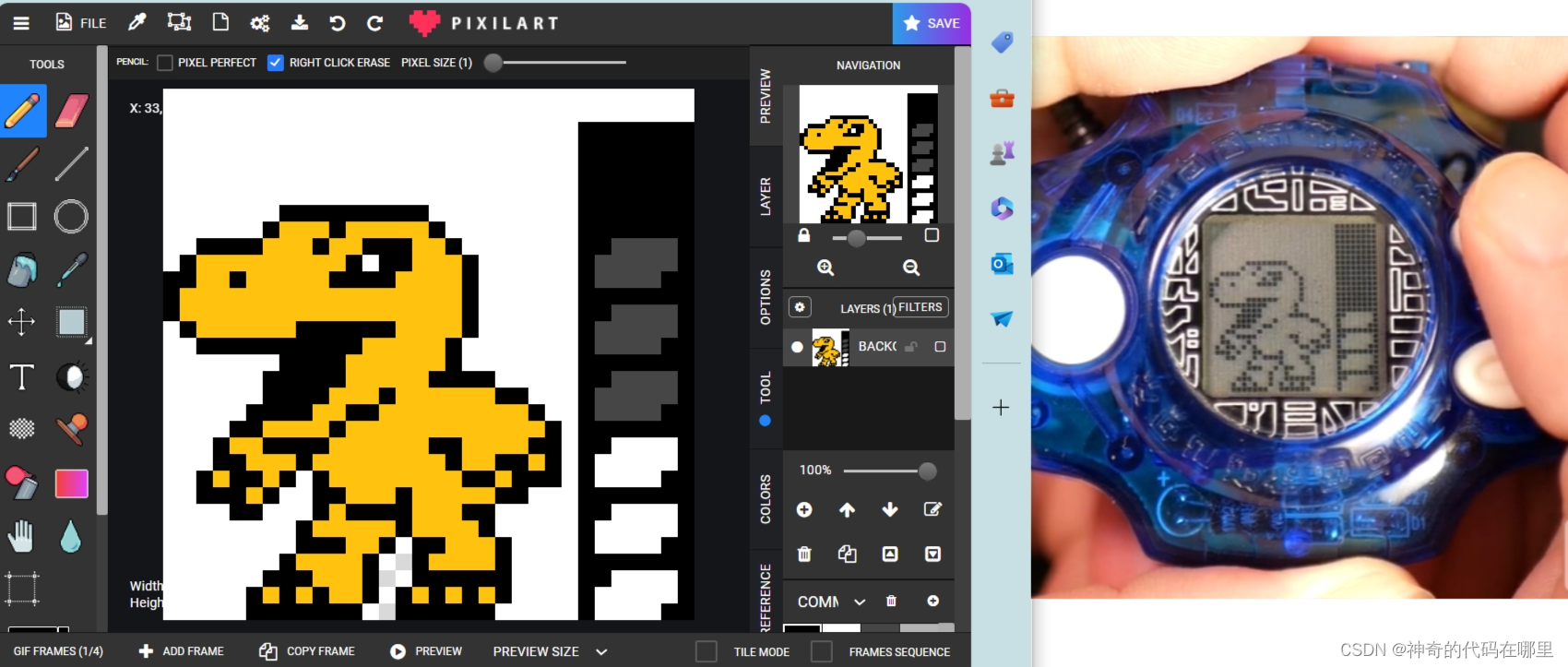Select the Line tool
Image resolution: width=1568 pixels, height=667 pixels.
[71, 164]
